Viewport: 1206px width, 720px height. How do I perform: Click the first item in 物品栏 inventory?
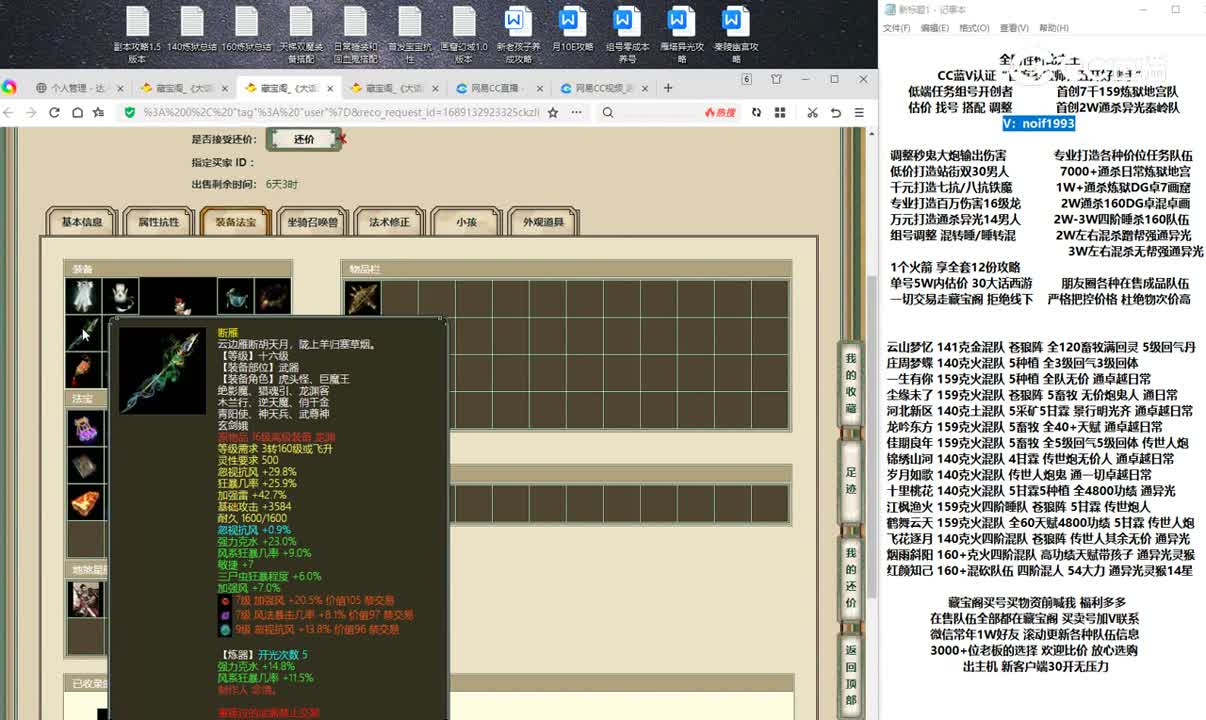point(362,298)
